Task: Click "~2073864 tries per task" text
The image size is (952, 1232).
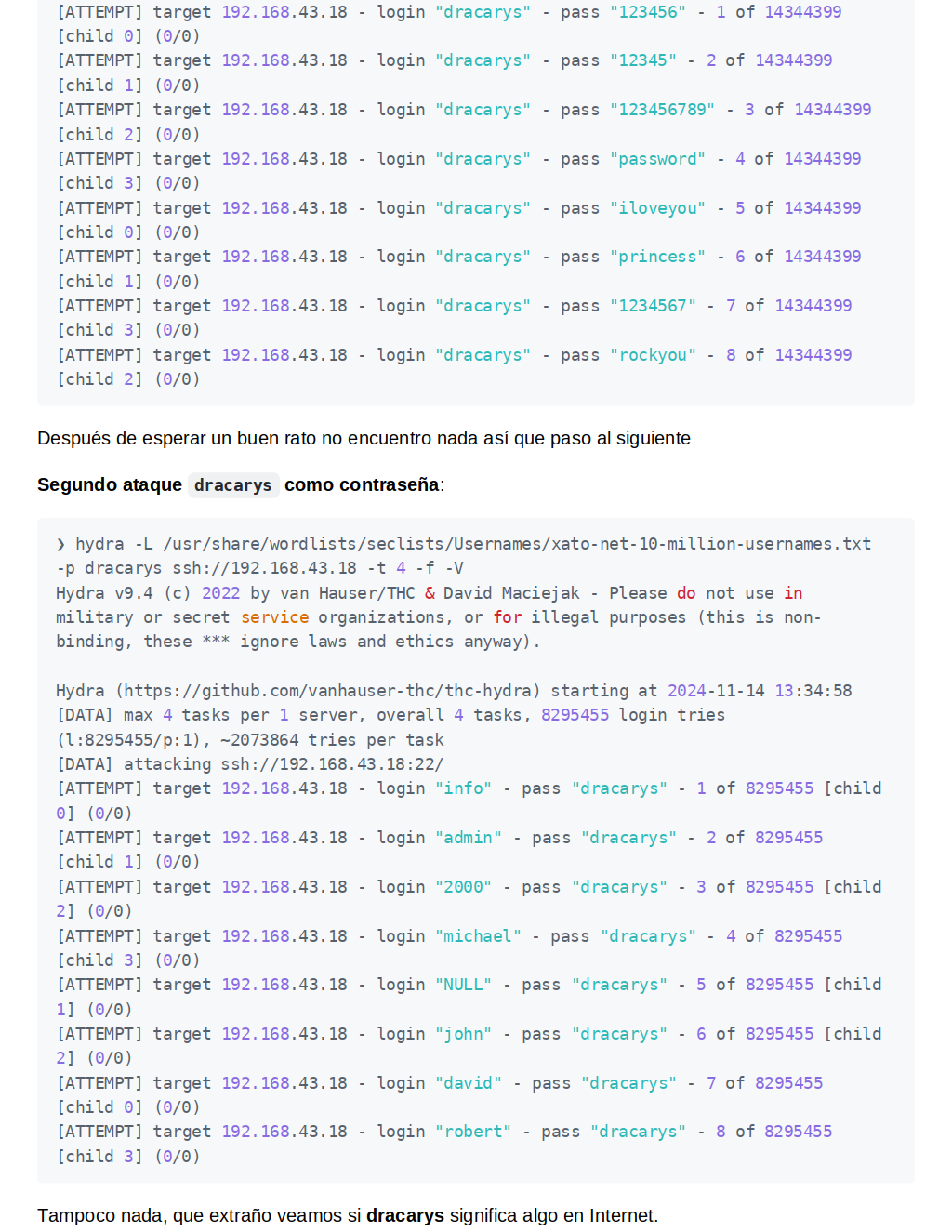Action: 332,740
